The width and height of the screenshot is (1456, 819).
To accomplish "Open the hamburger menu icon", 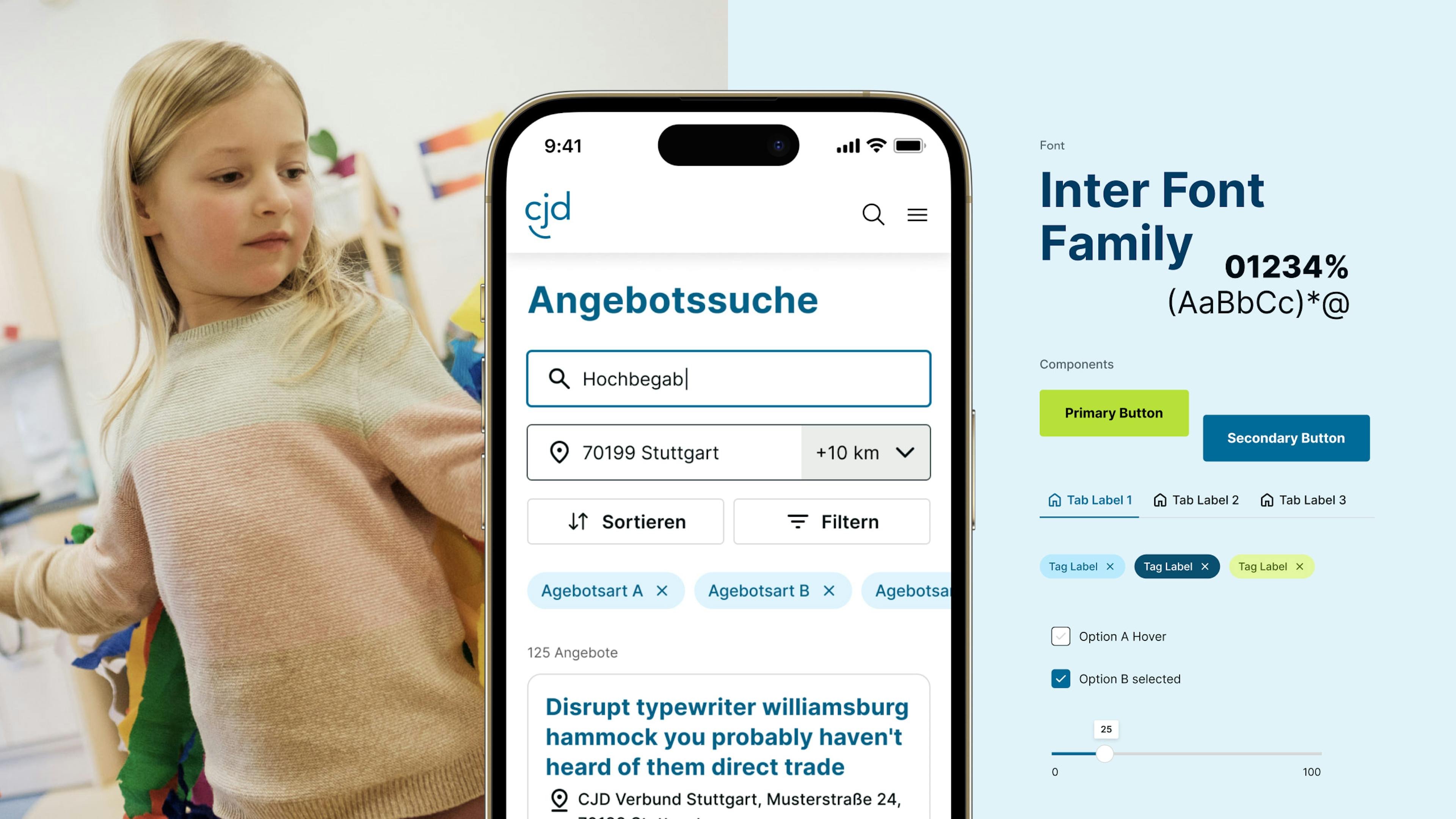I will pyautogui.click(x=918, y=214).
